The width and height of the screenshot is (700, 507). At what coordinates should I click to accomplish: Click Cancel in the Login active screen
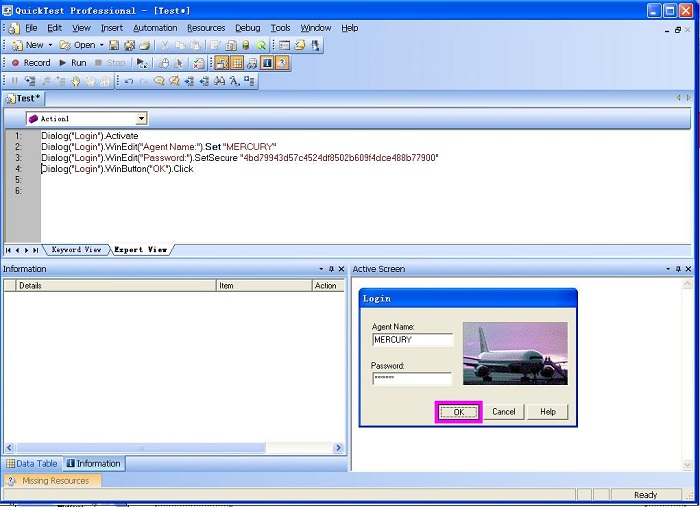(x=504, y=411)
